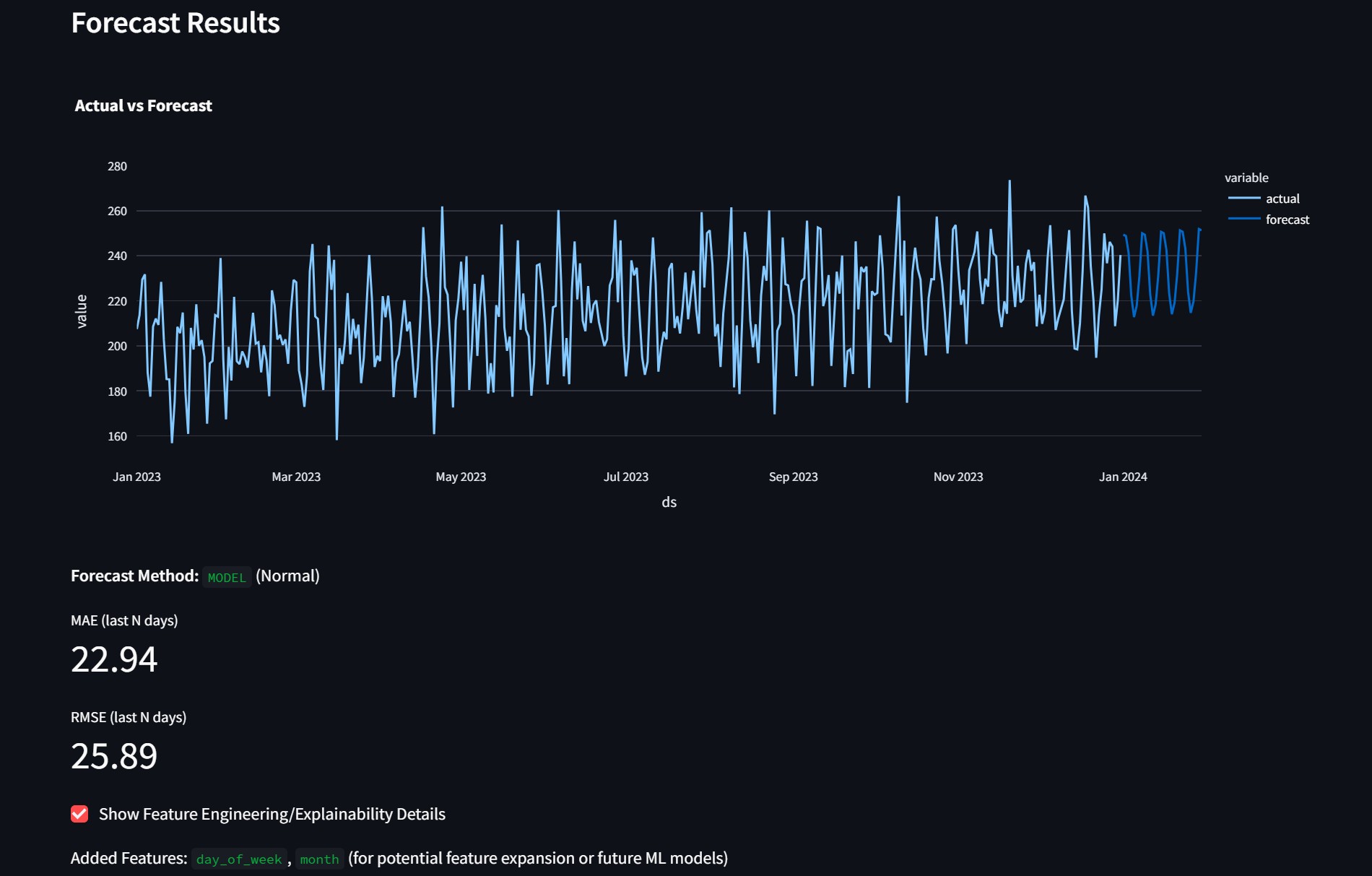The image size is (1372, 876).
Task: Click the 'Jul 2023' x-axis label
Action: click(x=626, y=477)
